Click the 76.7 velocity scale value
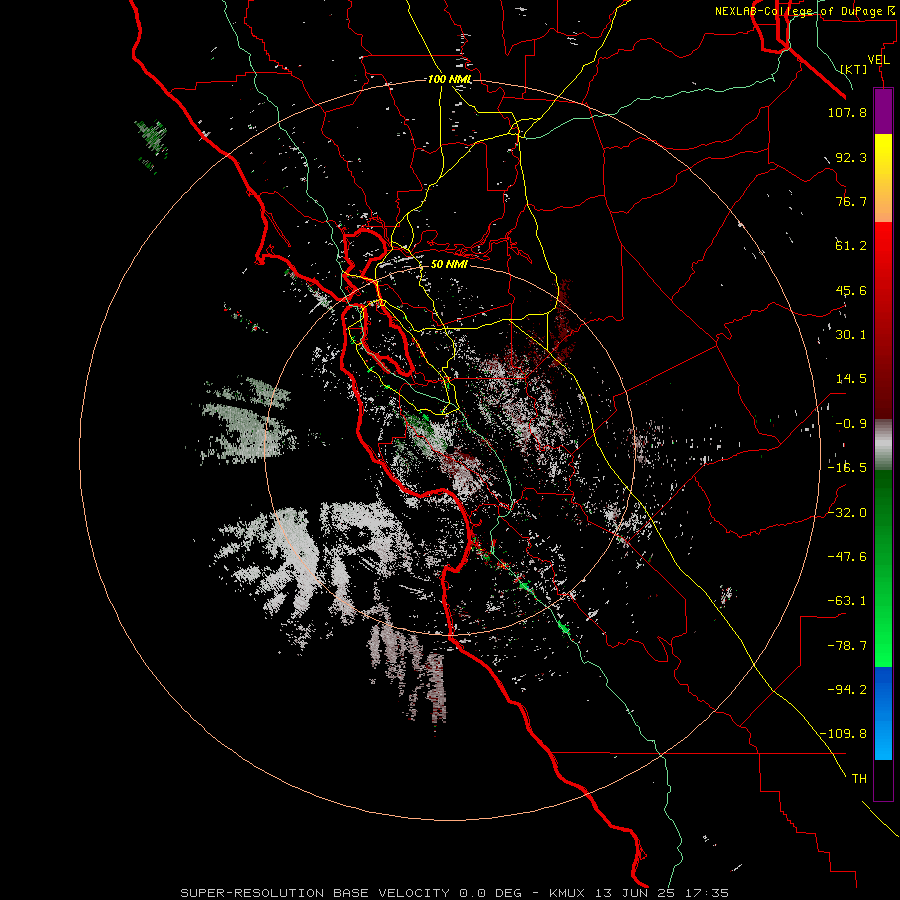 (x=851, y=201)
